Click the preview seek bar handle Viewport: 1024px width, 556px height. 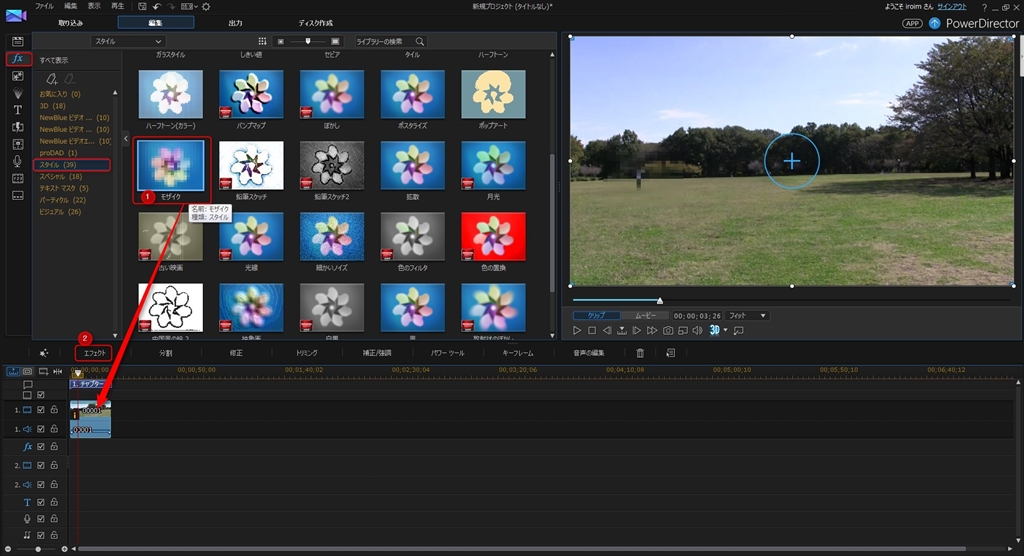pyautogui.click(x=659, y=300)
